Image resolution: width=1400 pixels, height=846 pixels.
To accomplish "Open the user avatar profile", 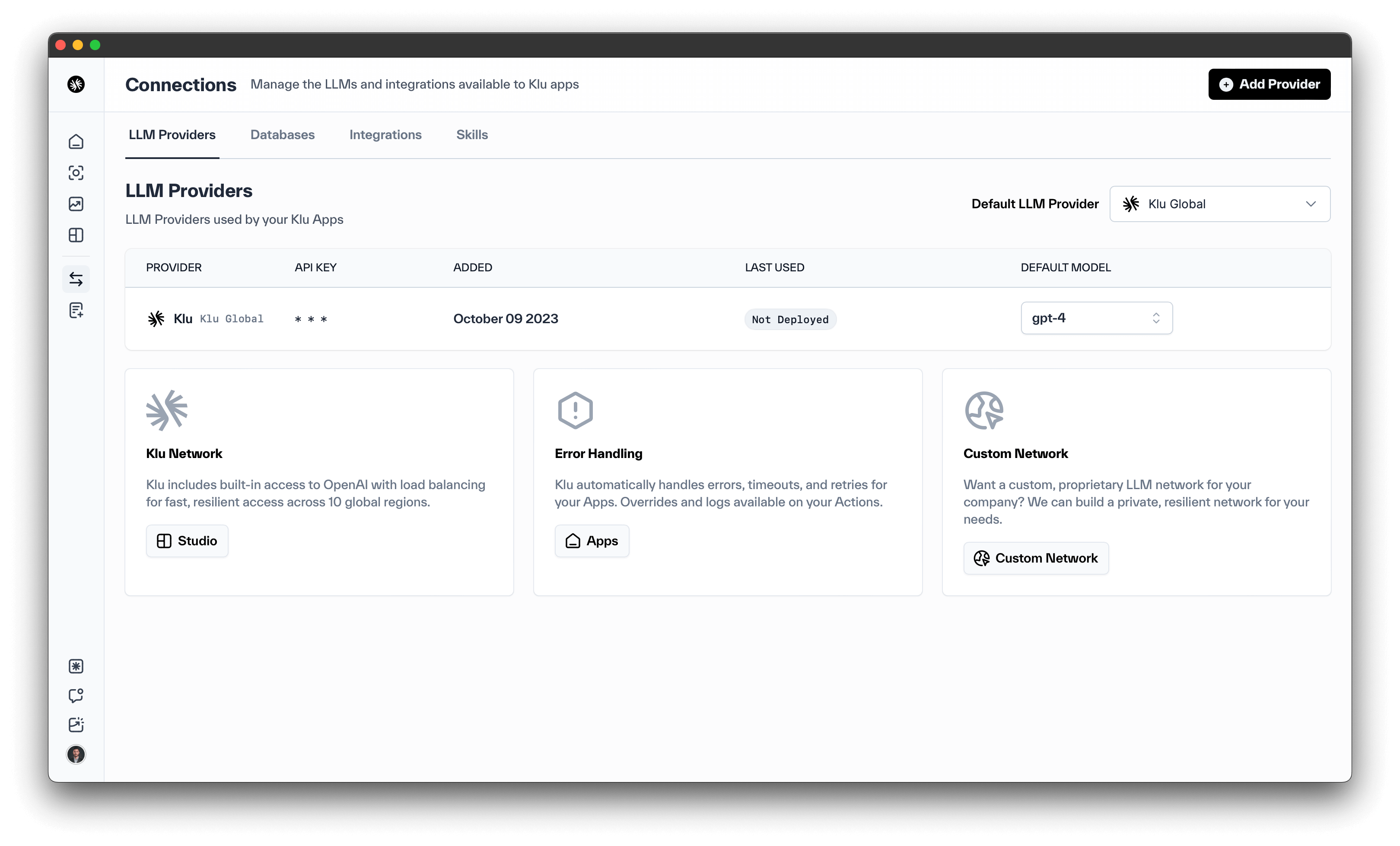I will 76,754.
